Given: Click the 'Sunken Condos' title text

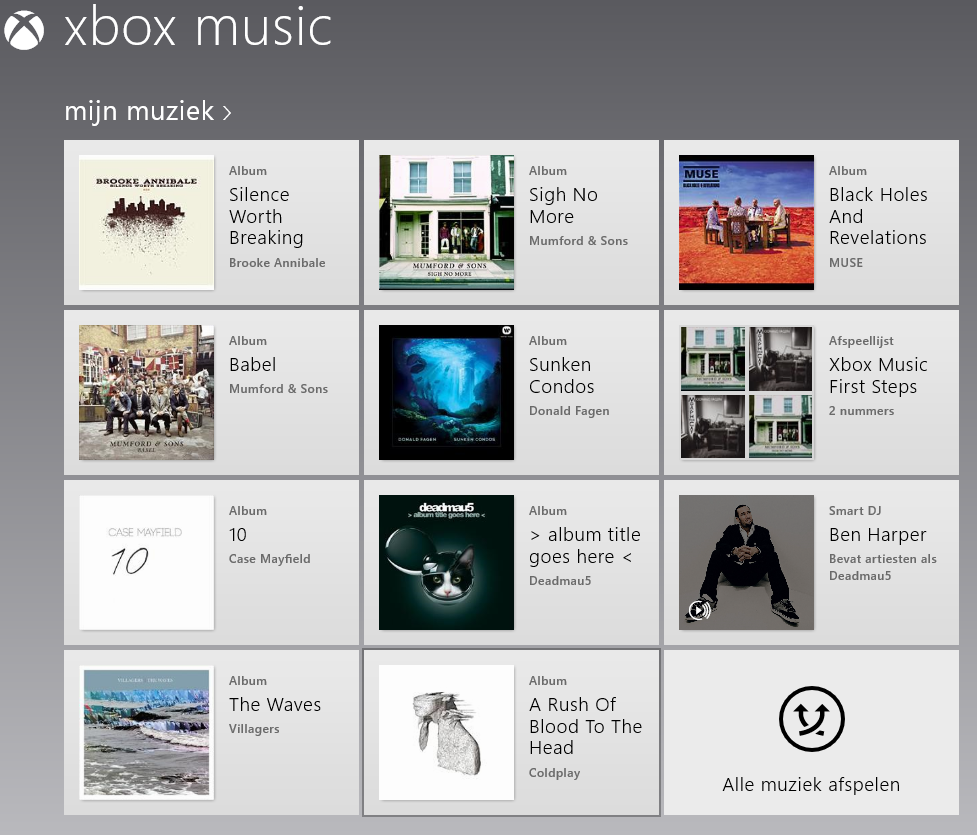Looking at the screenshot, I should point(561,376).
